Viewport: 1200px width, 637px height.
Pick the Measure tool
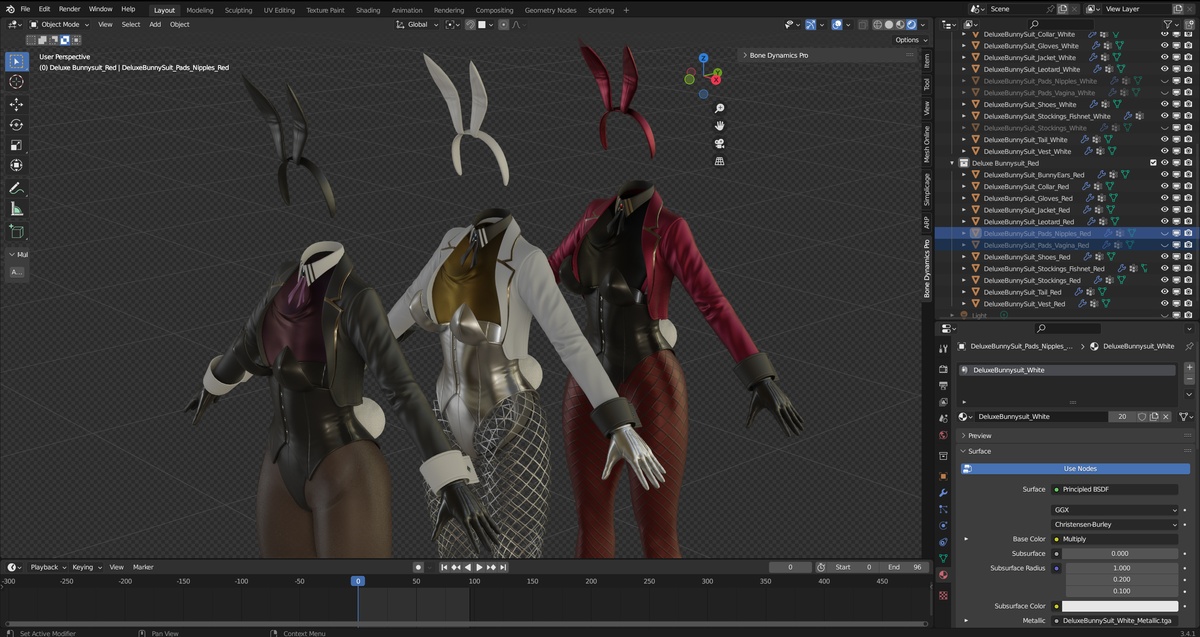16,209
